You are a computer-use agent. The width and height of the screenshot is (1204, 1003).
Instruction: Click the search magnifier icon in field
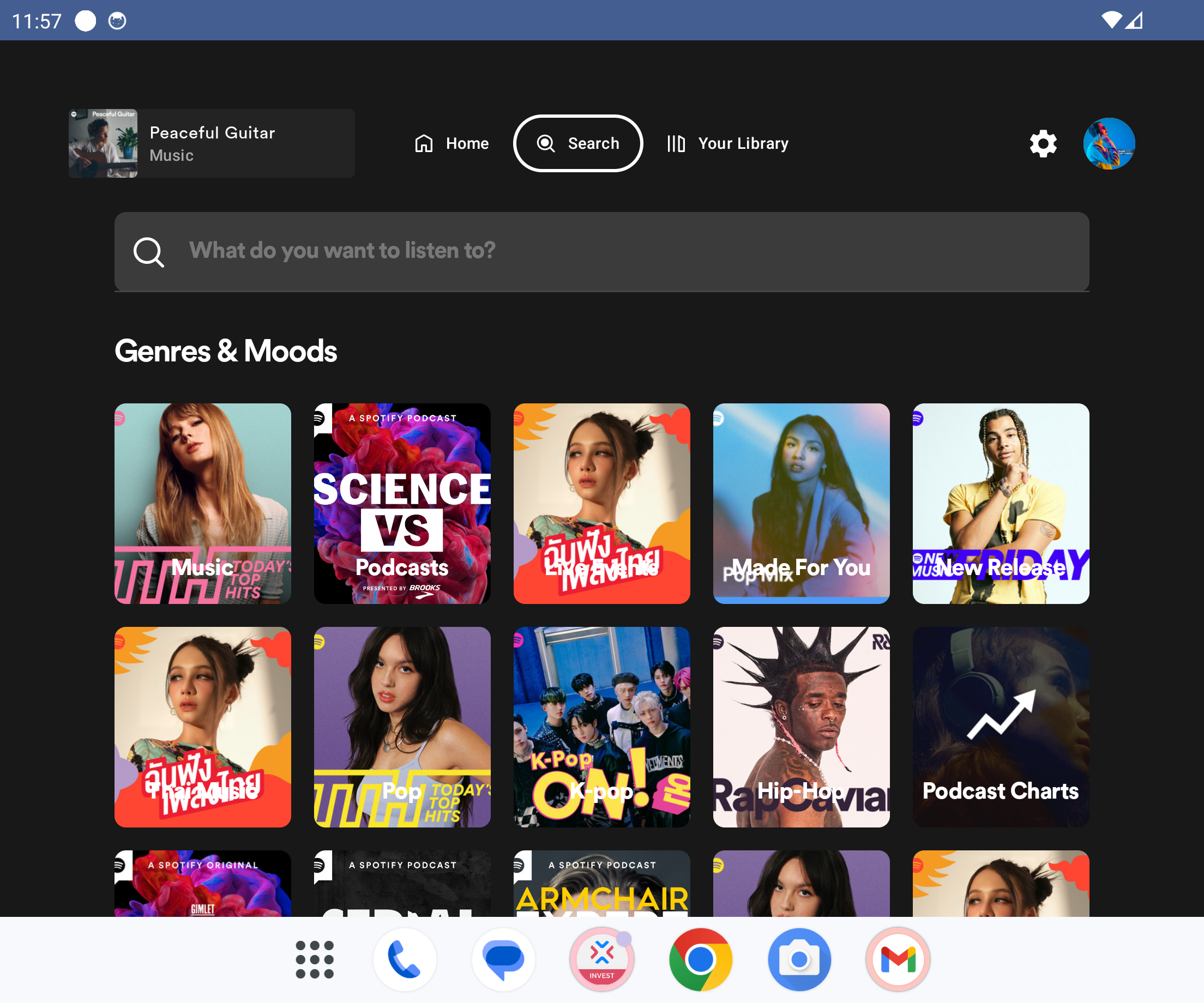148,252
